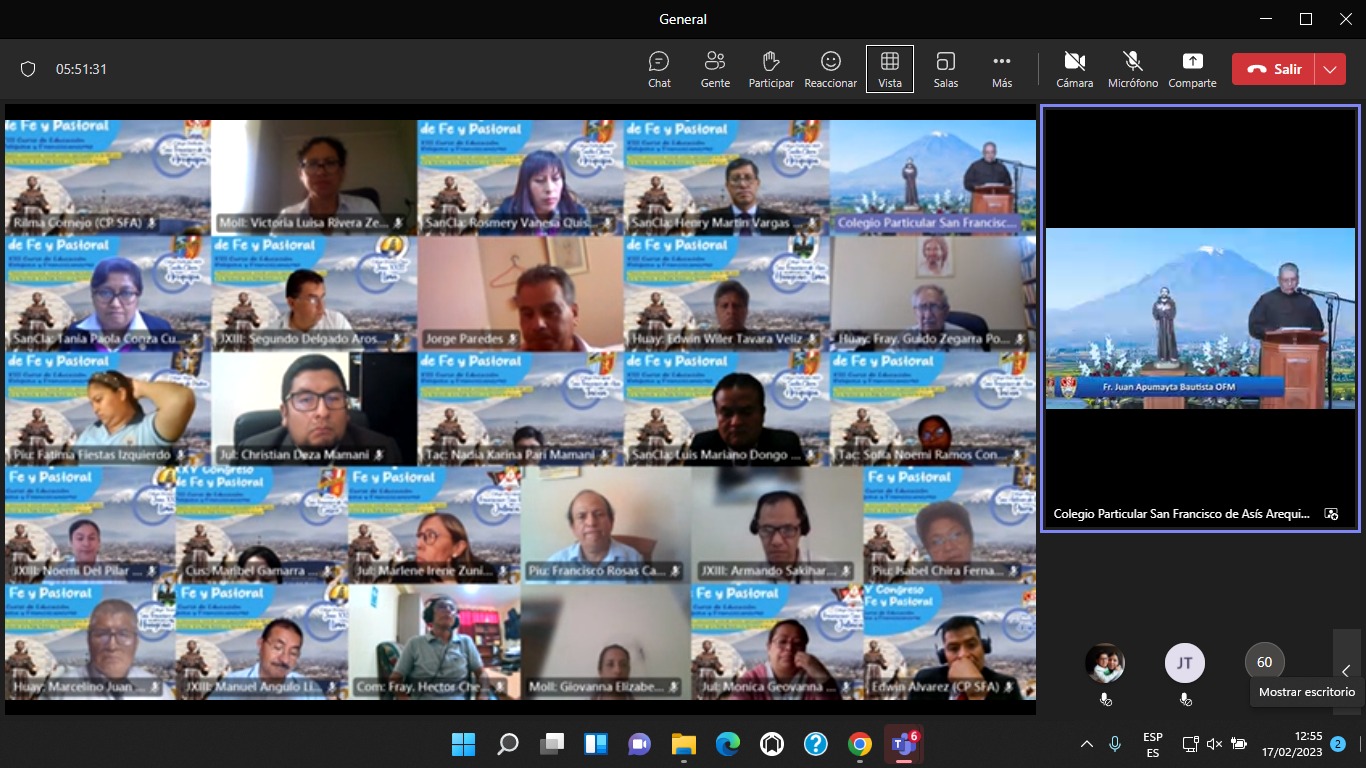The width and height of the screenshot is (1366, 768).
Task: Open the Gente participants list
Action: click(715, 69)
